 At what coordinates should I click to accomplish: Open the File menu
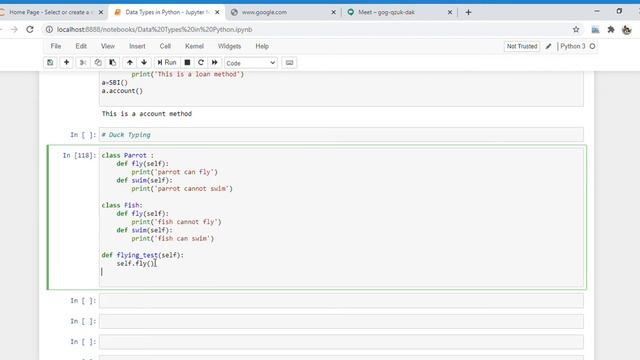point(56,46)
